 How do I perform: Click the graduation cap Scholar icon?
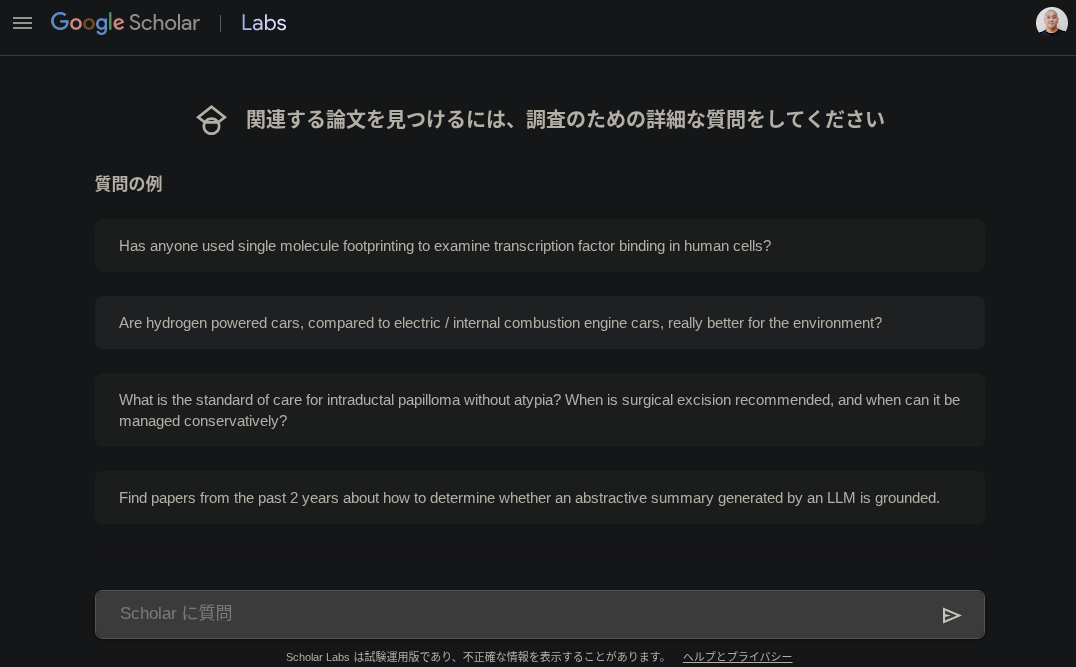pos(211,120)
